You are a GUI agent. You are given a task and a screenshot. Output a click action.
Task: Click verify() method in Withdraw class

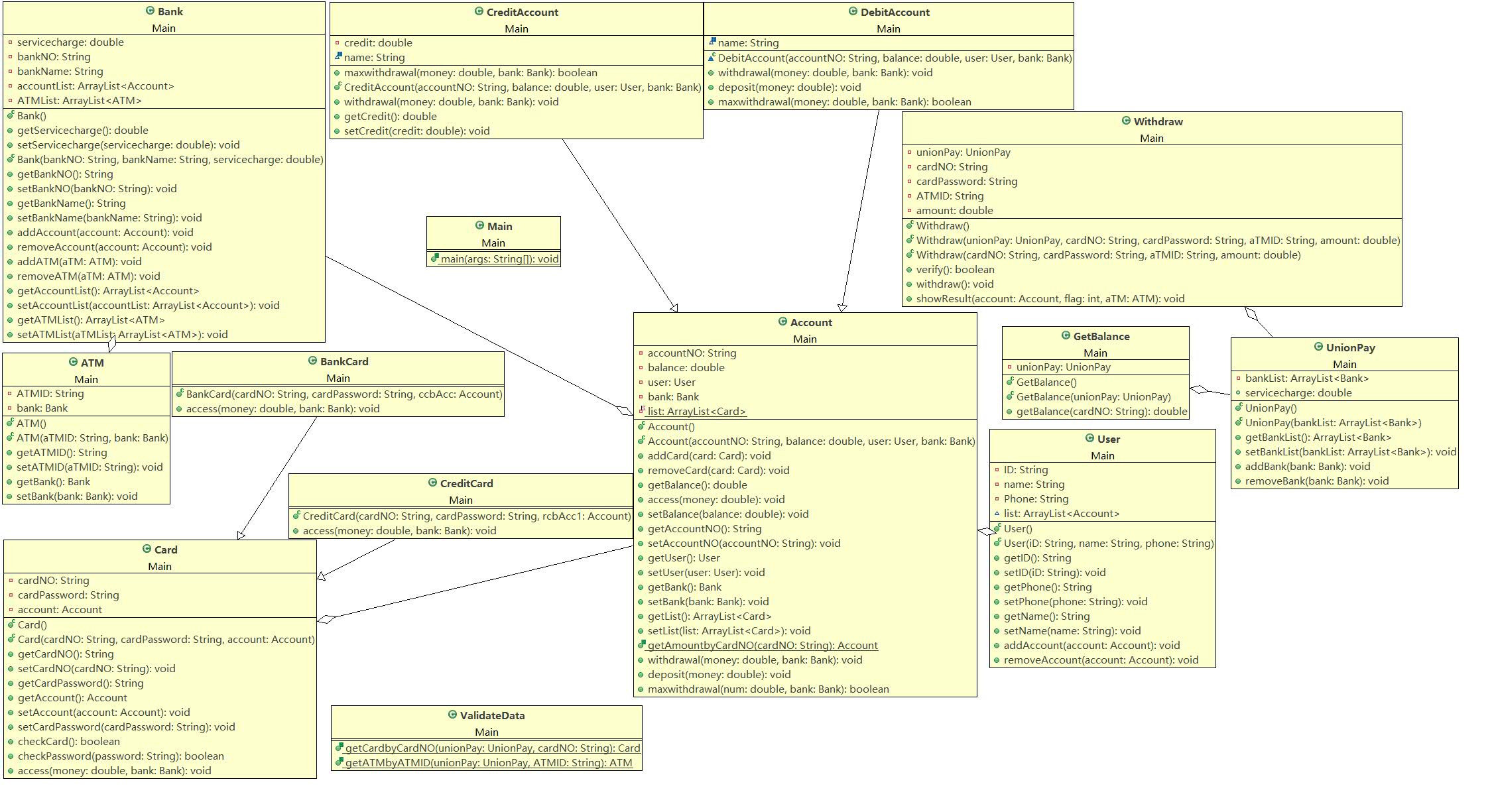[x=955, y=270]
